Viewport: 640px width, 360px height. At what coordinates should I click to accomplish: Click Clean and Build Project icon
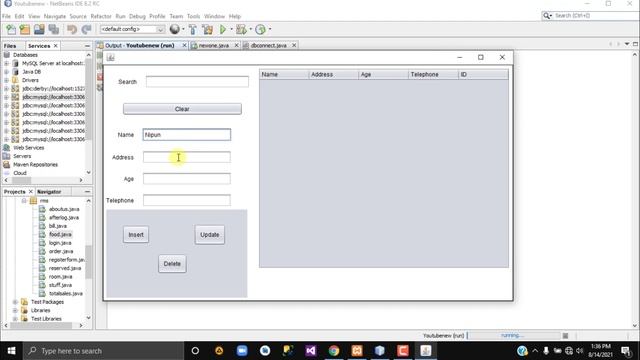(207, 29)
